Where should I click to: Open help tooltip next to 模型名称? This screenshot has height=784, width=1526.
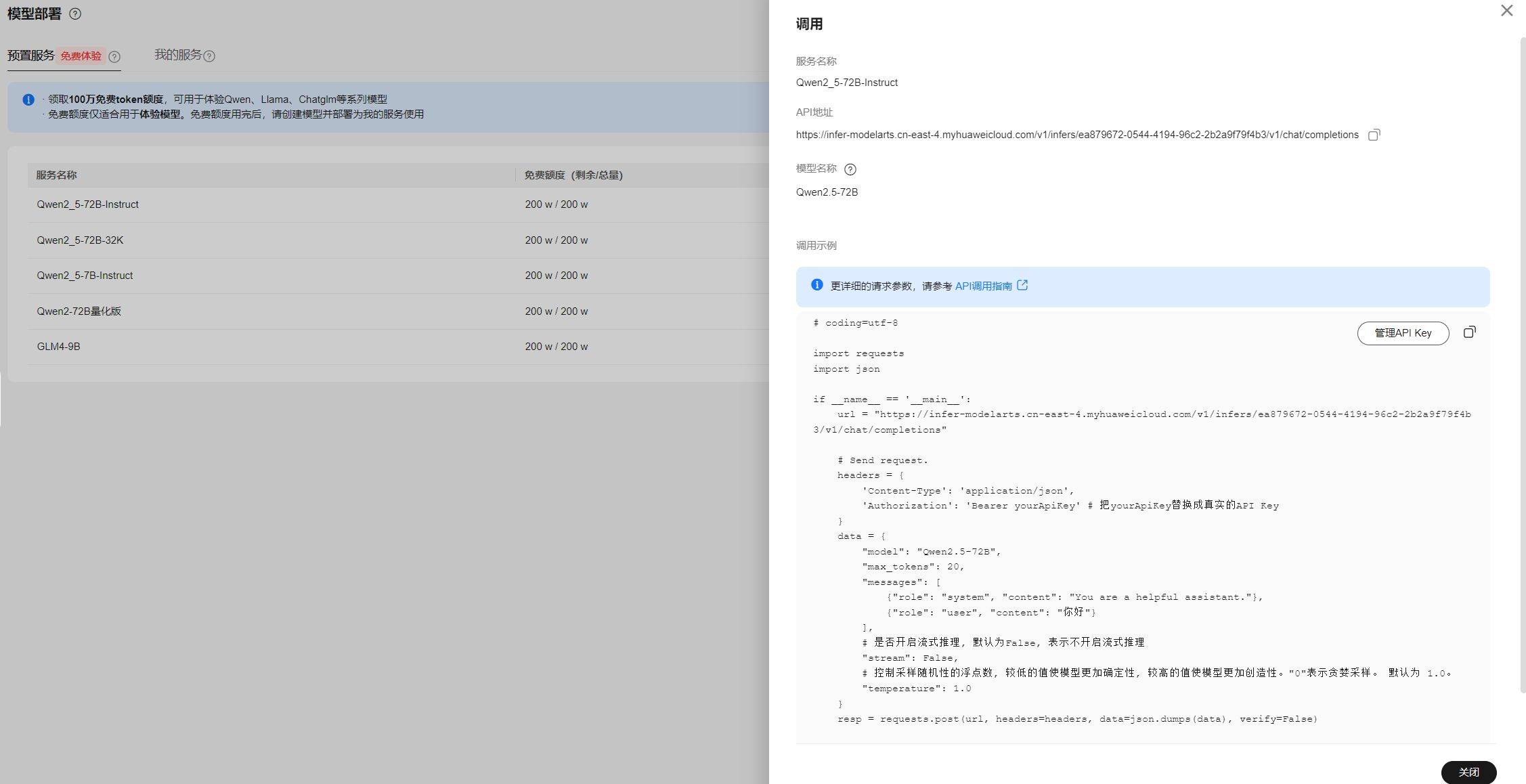click(850, 169)
